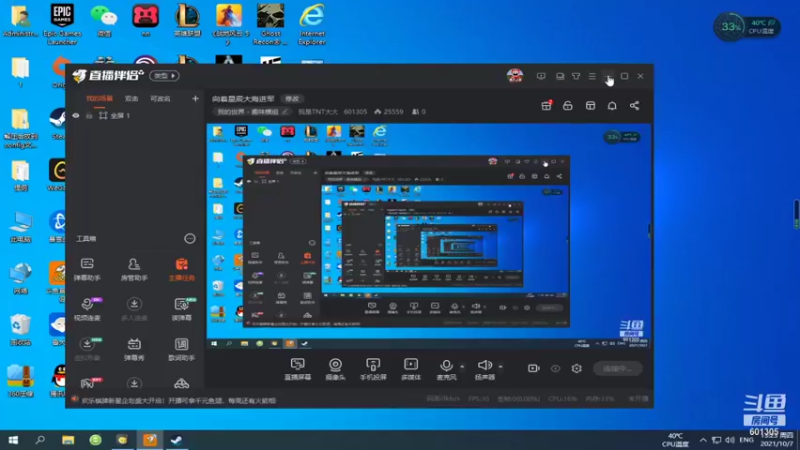Add the 摄像头 camera source
The width and height of the screenshot is (800, 450).
coord(335,369)
